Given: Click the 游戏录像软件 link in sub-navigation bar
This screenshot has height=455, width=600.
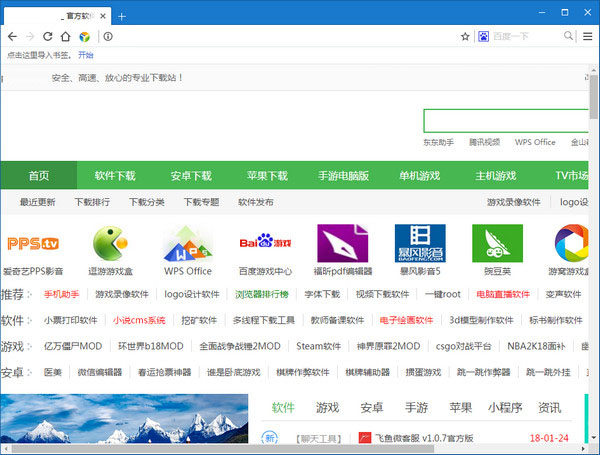Looking at the screenshot, I should (x=514, y=202).
